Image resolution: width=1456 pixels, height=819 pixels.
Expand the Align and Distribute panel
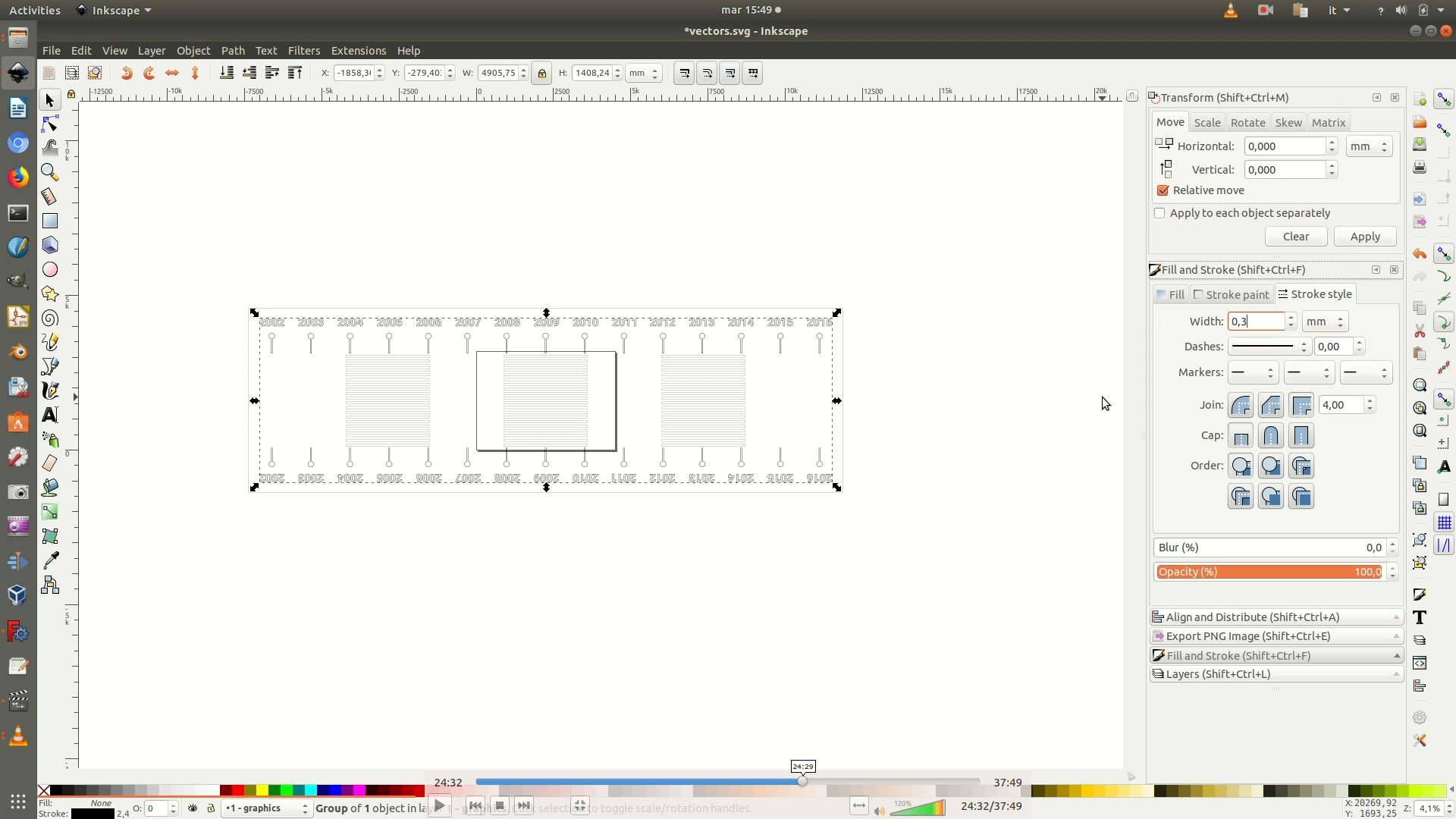[1277, 617]
